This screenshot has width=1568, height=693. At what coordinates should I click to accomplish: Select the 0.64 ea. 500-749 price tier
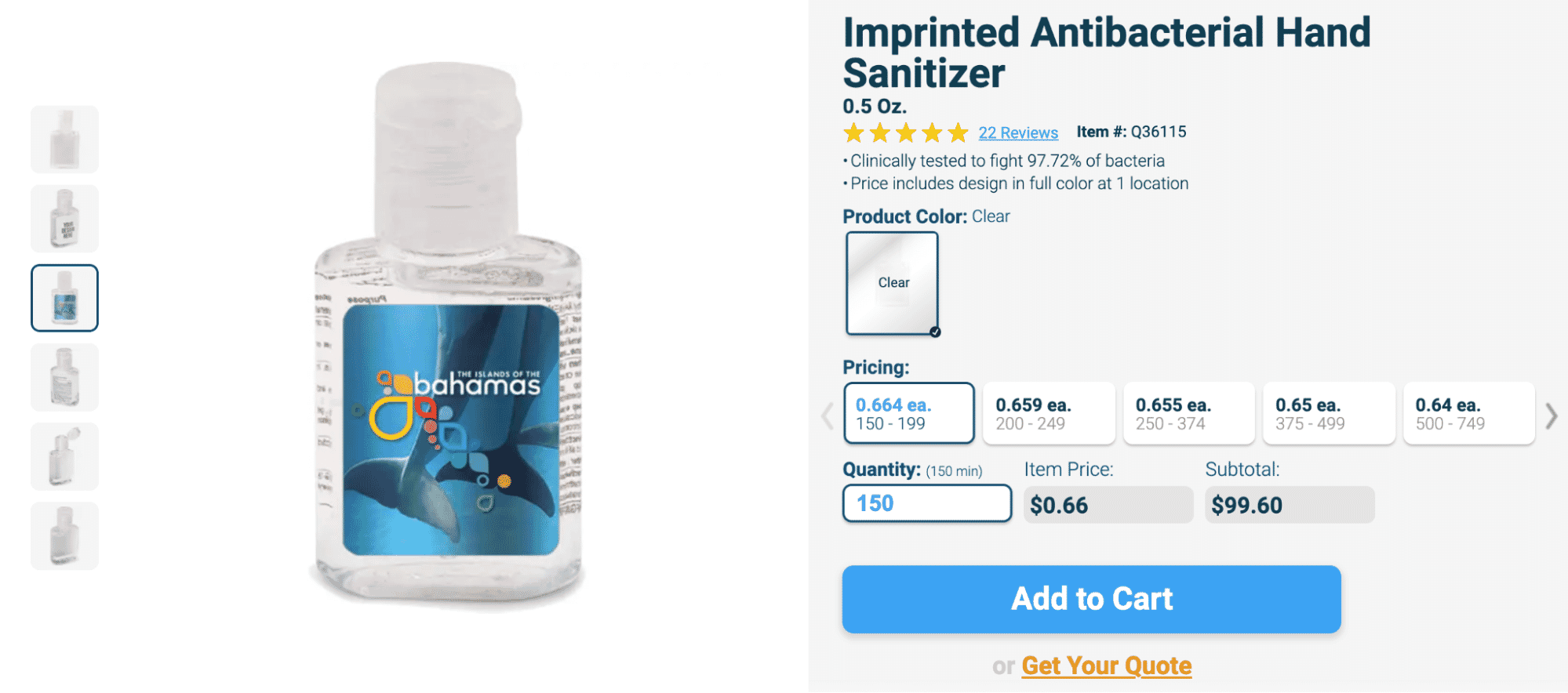[x=1468, y=413]
